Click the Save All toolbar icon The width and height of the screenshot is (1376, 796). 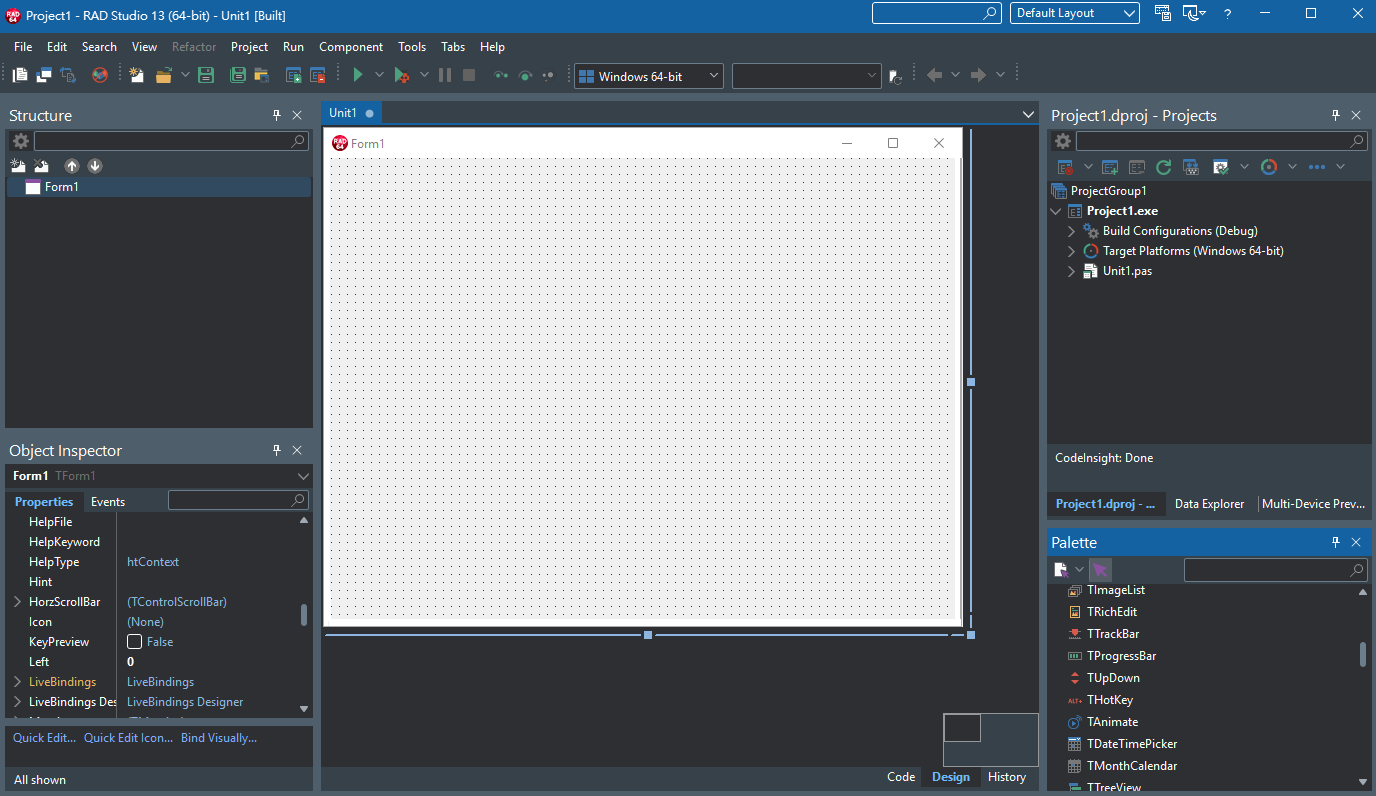point(238,75)
